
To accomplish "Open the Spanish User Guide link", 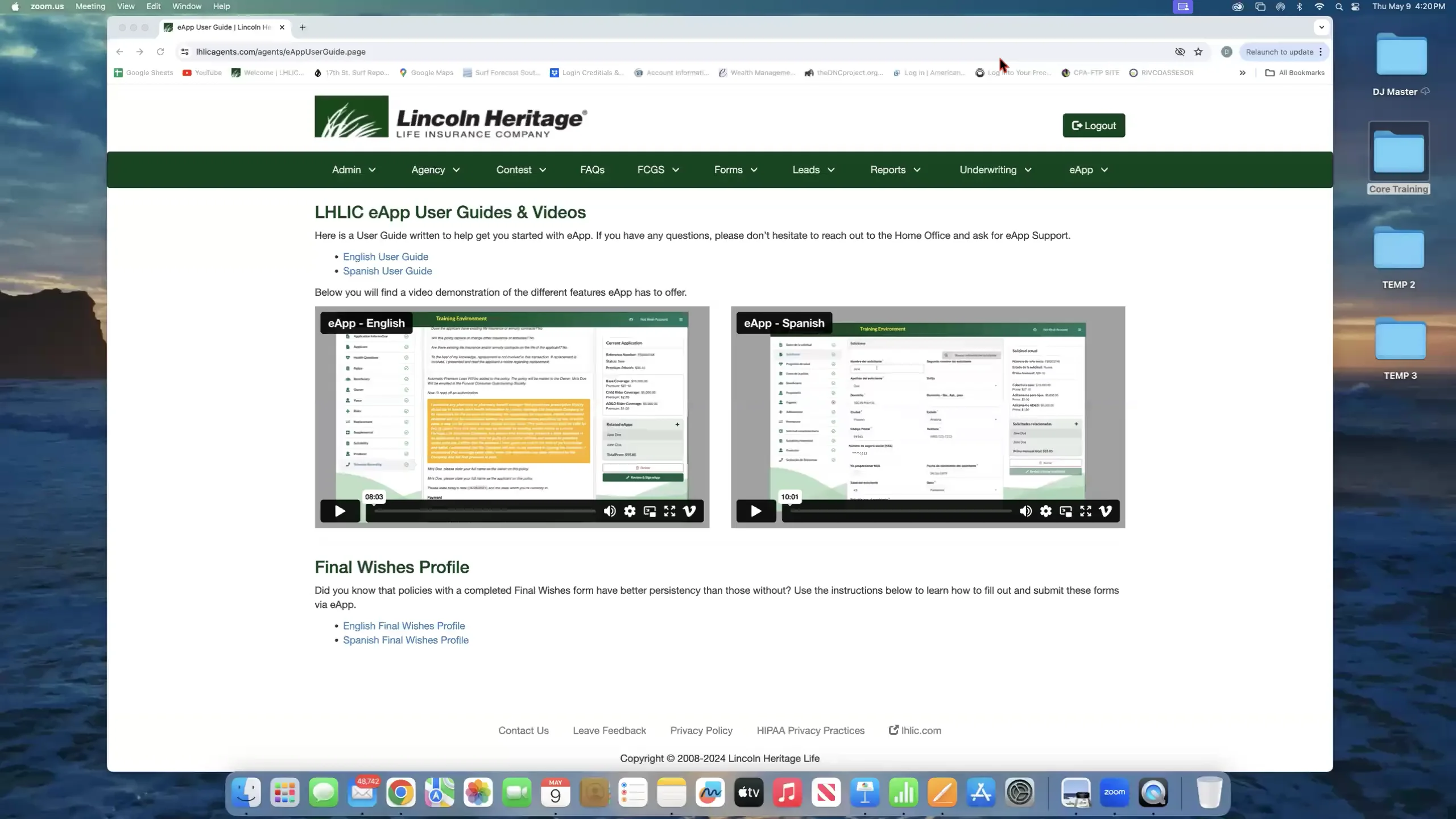I will [387, 271].
